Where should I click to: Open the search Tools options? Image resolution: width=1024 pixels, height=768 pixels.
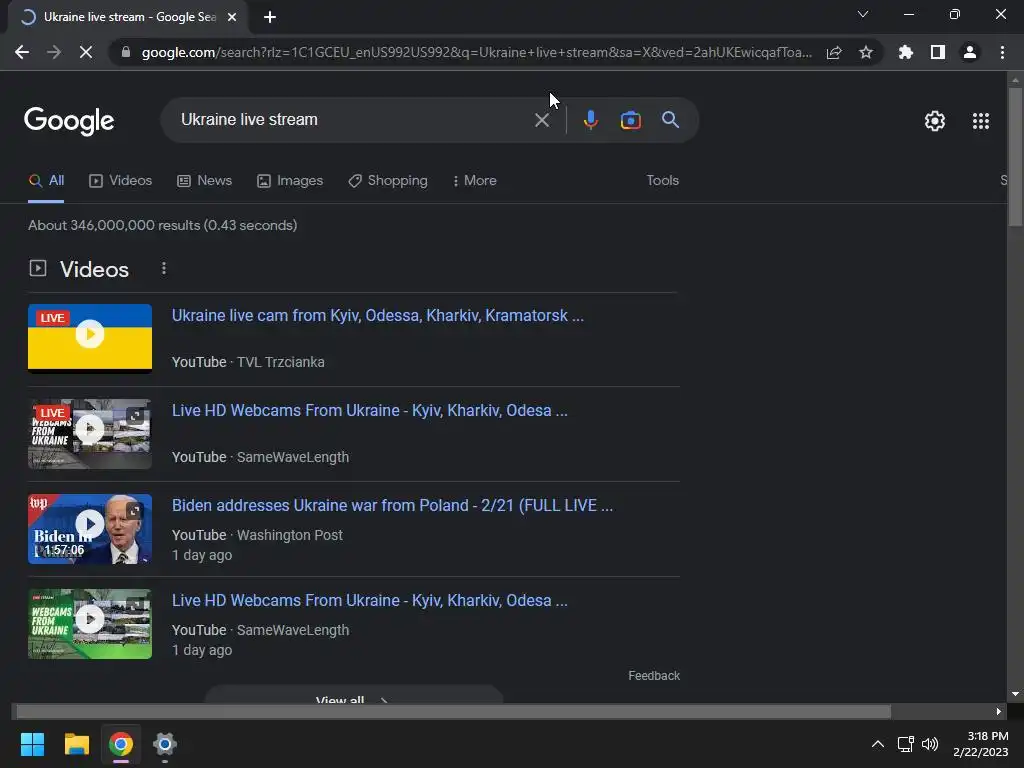pyautogui.click(x=662, y=181)
